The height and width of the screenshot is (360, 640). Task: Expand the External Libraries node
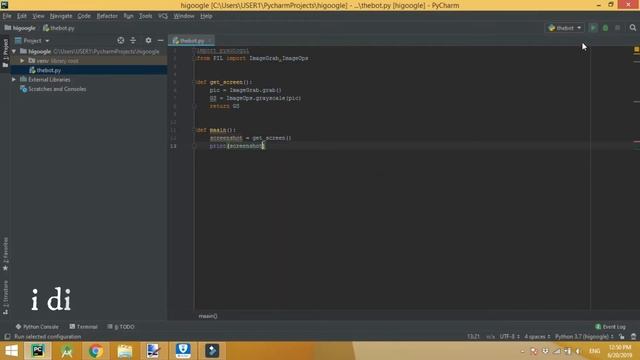[x=14, y=80]
